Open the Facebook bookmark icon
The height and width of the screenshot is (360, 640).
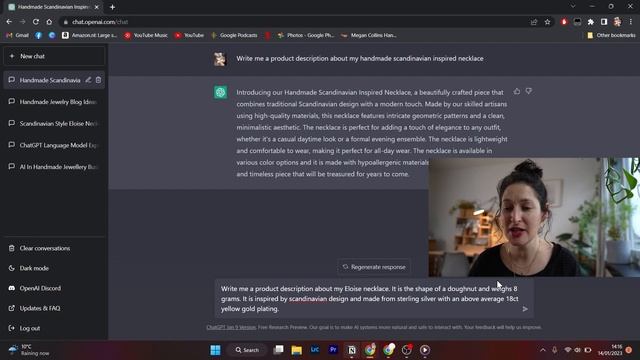point(38,36)
